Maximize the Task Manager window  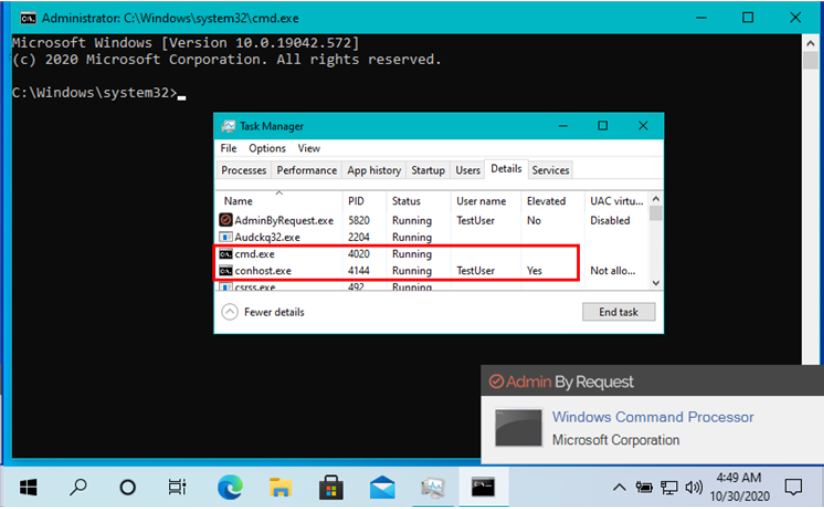[x=603, y=126]
